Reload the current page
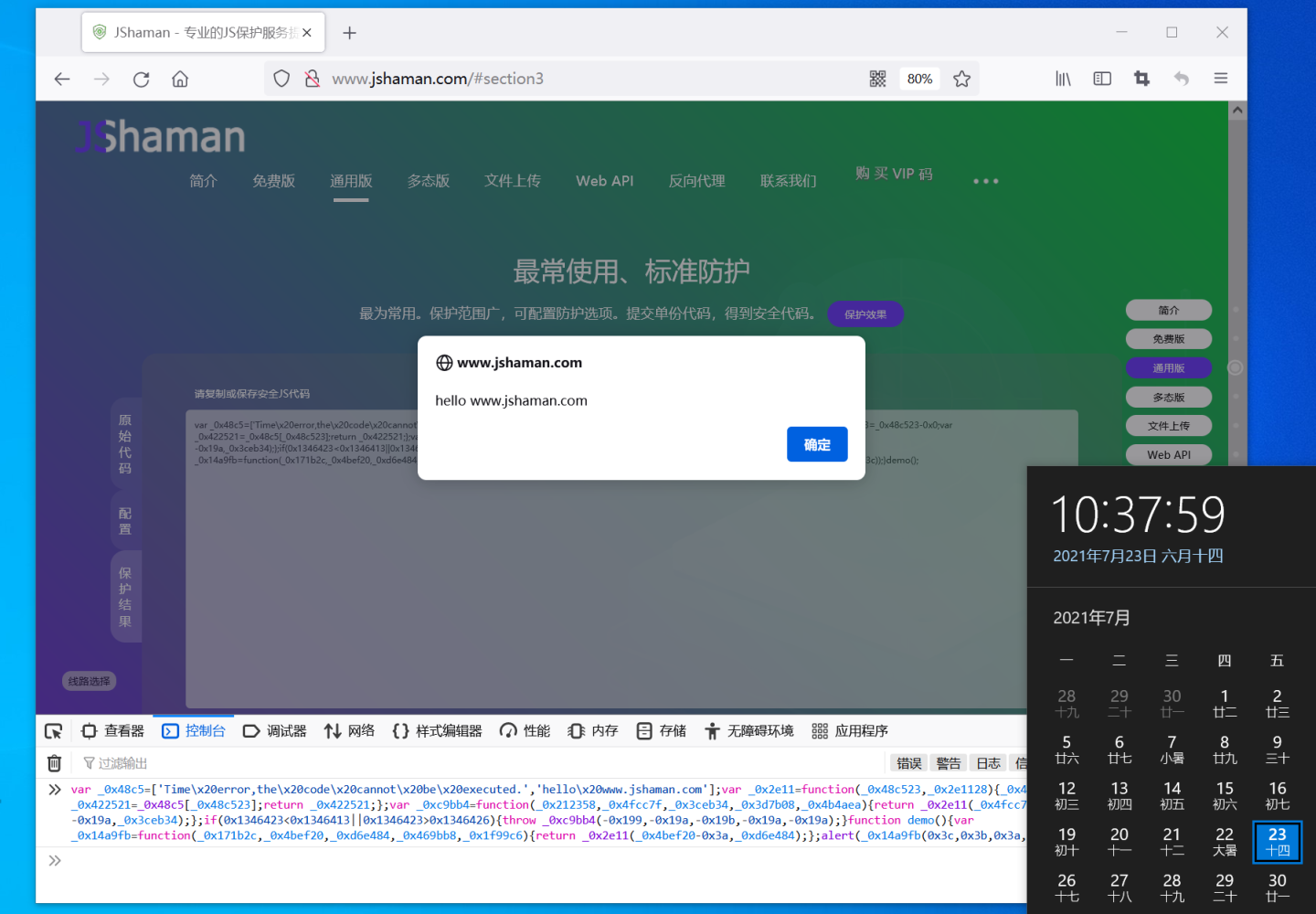 click(x=141, y=79)
